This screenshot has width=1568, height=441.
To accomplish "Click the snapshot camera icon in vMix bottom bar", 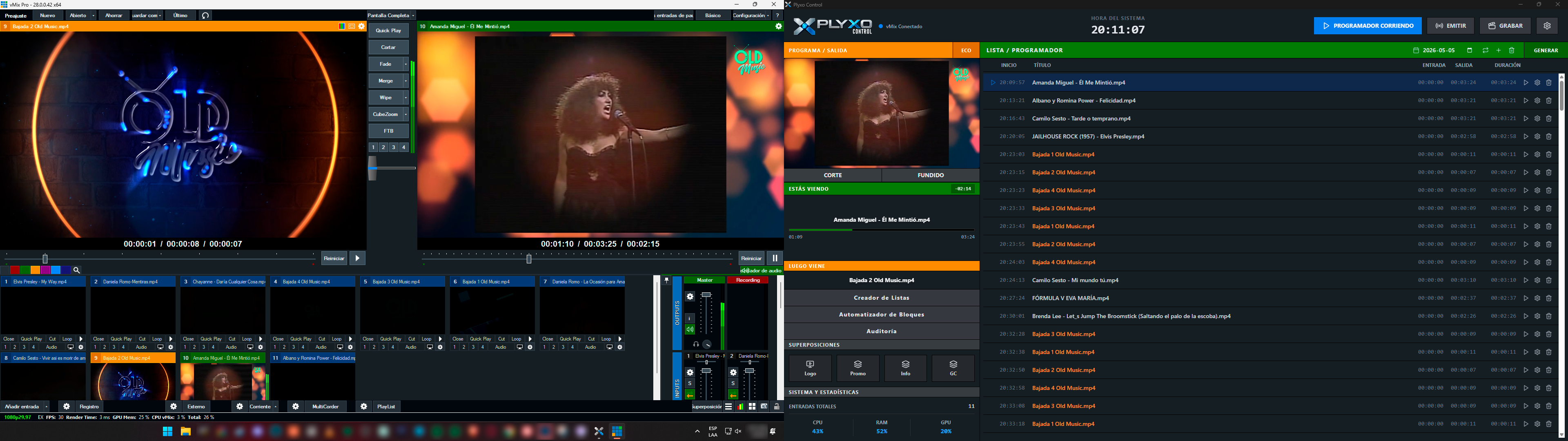I will click(764, 406).
